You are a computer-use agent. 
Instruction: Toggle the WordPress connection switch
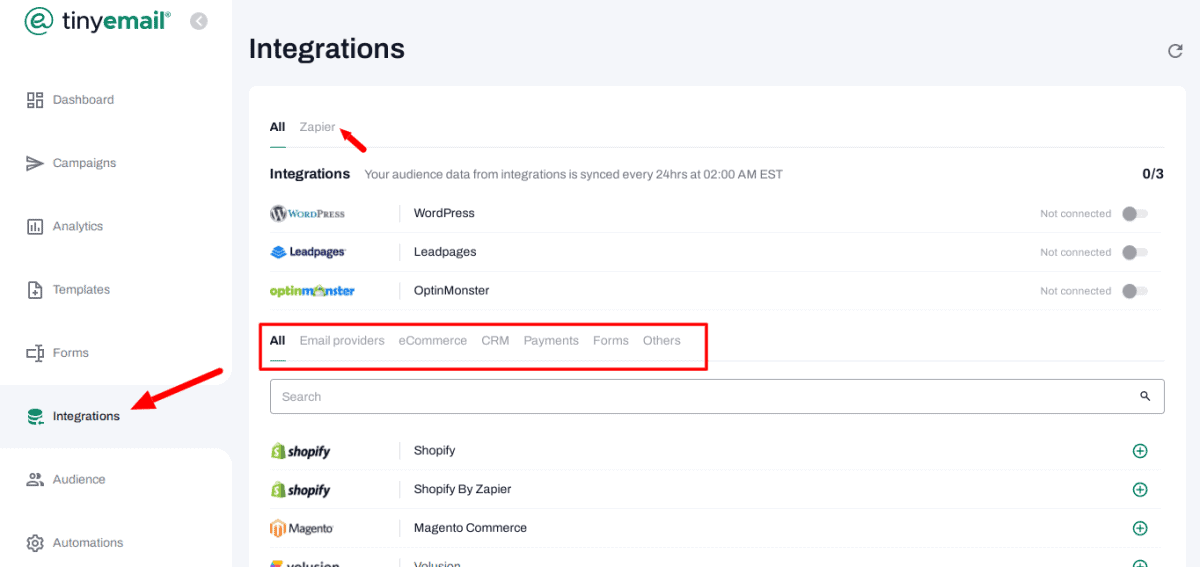[x=1134, y=214]
